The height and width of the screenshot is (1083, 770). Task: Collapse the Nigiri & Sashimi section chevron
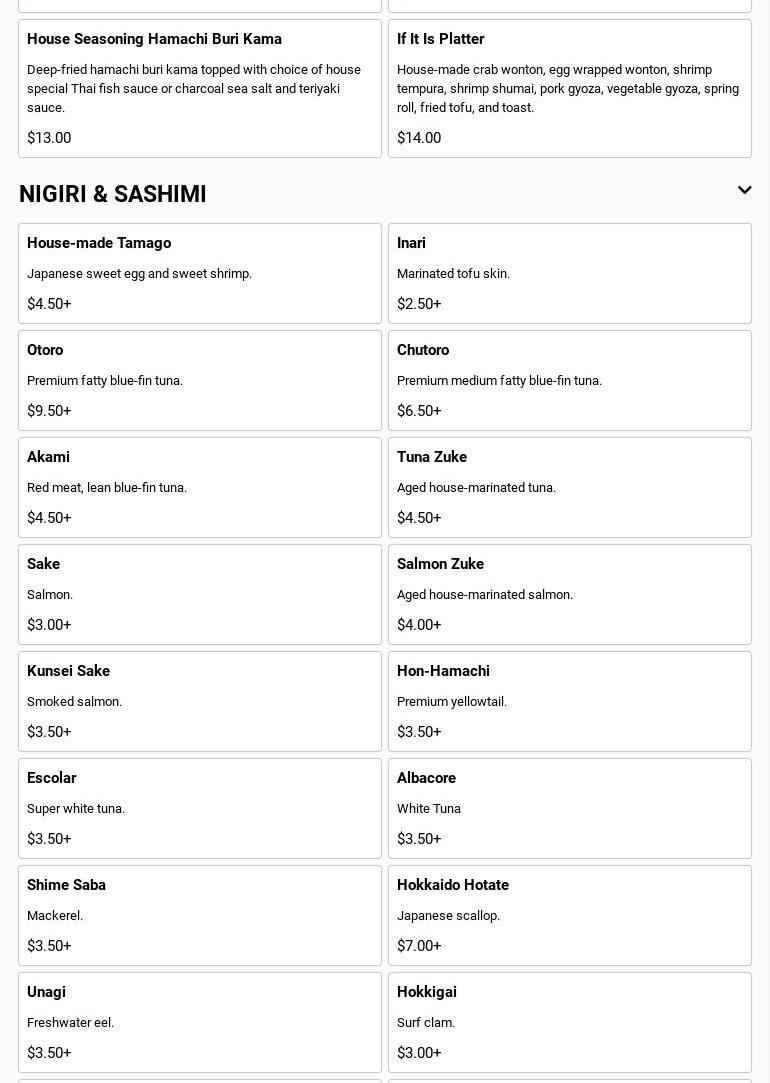744,190
